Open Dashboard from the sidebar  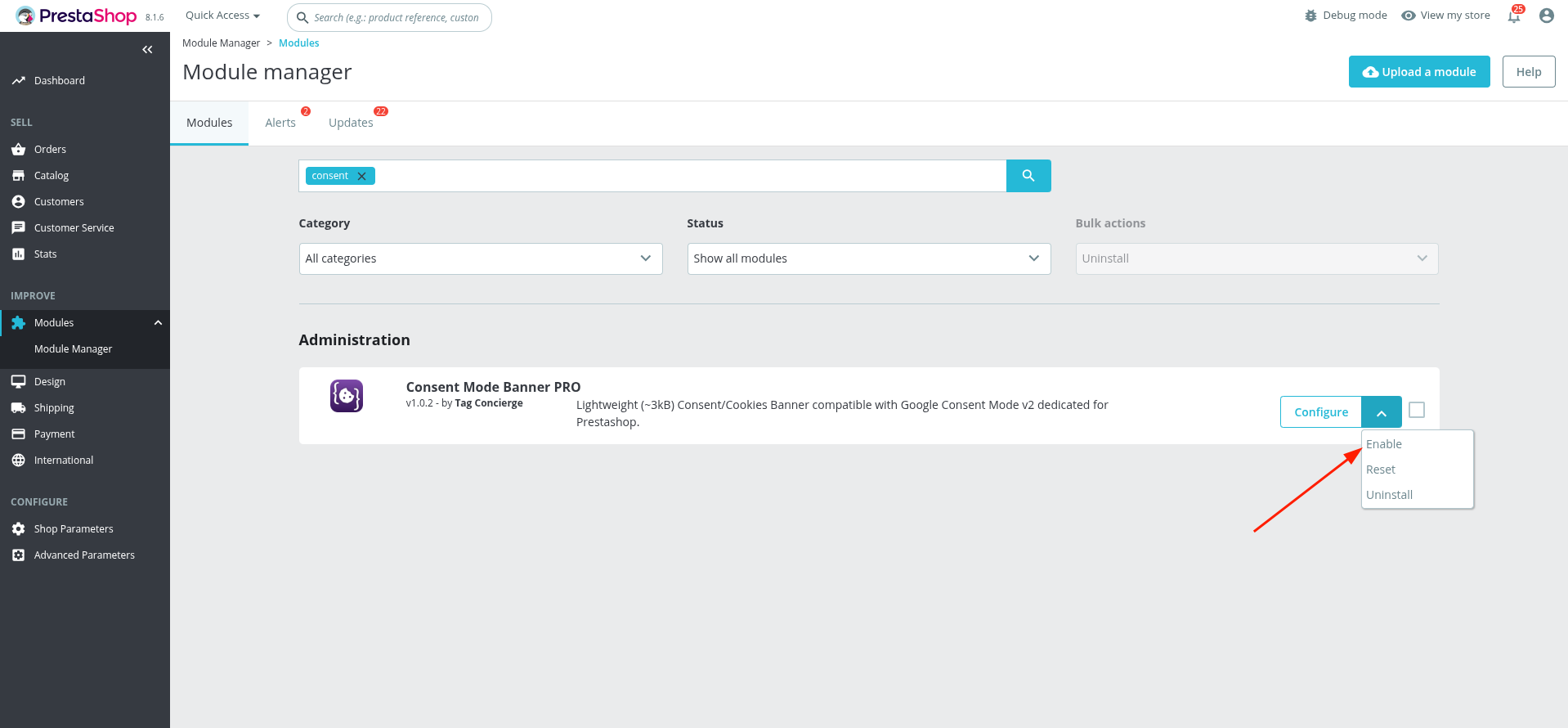[60, 80]
